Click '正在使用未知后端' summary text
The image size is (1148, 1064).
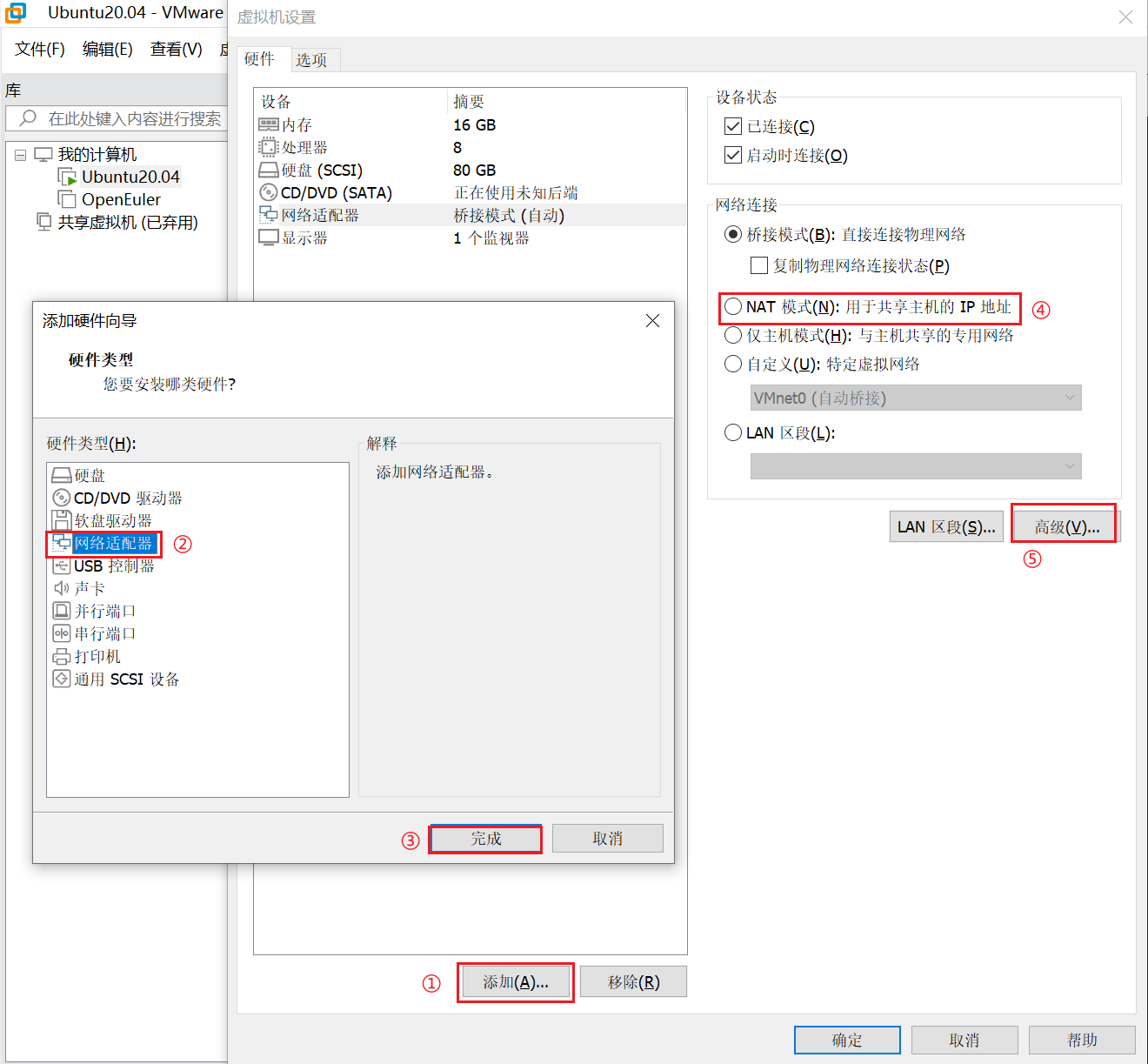(516, 192)
